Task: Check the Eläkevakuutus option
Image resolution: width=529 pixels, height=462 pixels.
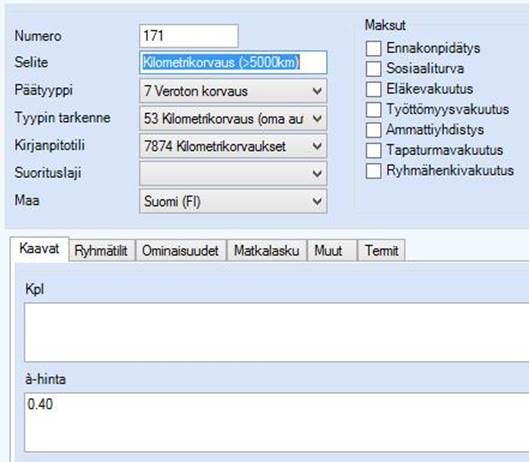Action: 373,89
